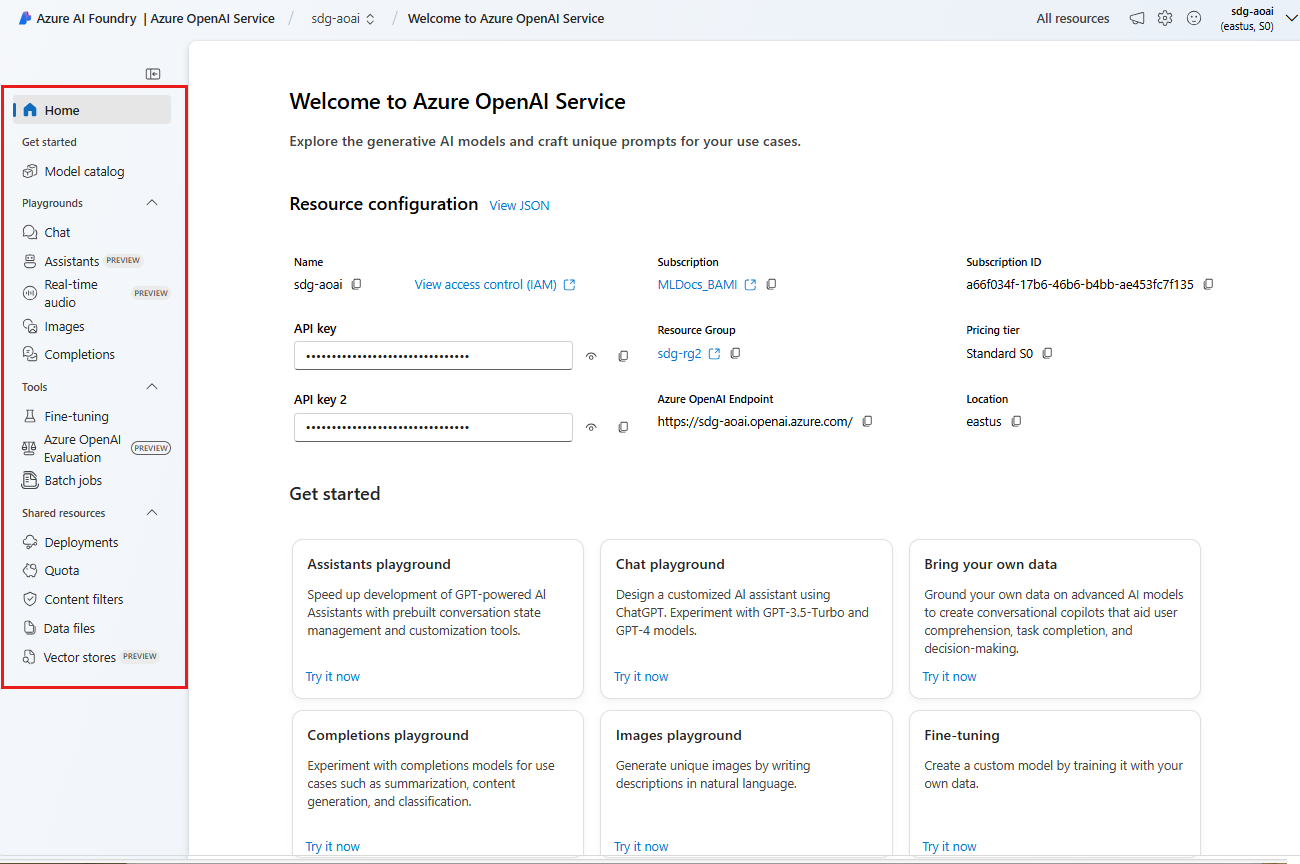Click Azure OpenAI Service breadcrumb
Image resolution: width=1300 pixels, height=864 pixels.
[212, 18]
